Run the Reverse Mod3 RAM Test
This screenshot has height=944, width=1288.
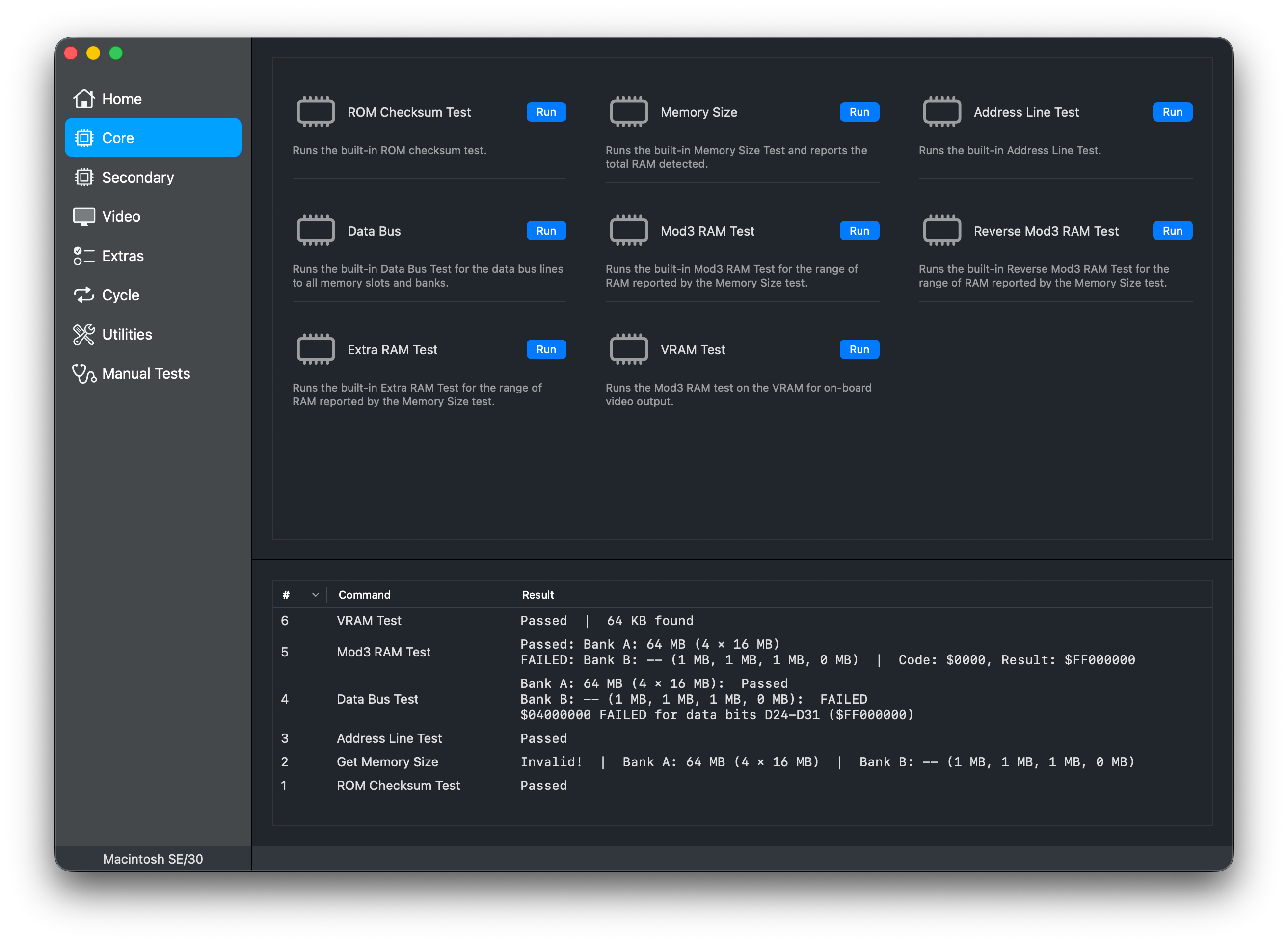coord(1171,231)
